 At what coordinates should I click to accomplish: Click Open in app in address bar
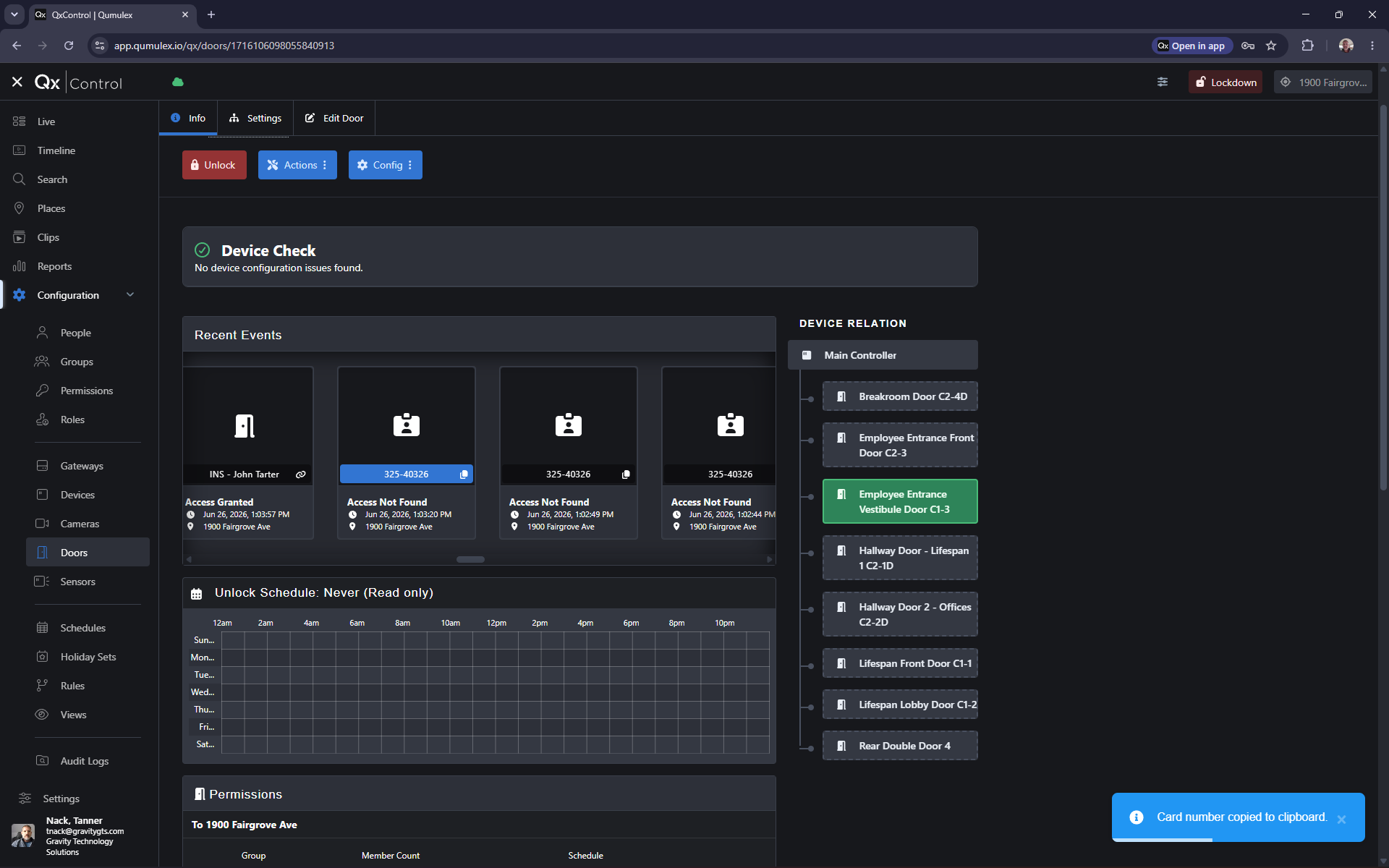tap(1191, 46)
